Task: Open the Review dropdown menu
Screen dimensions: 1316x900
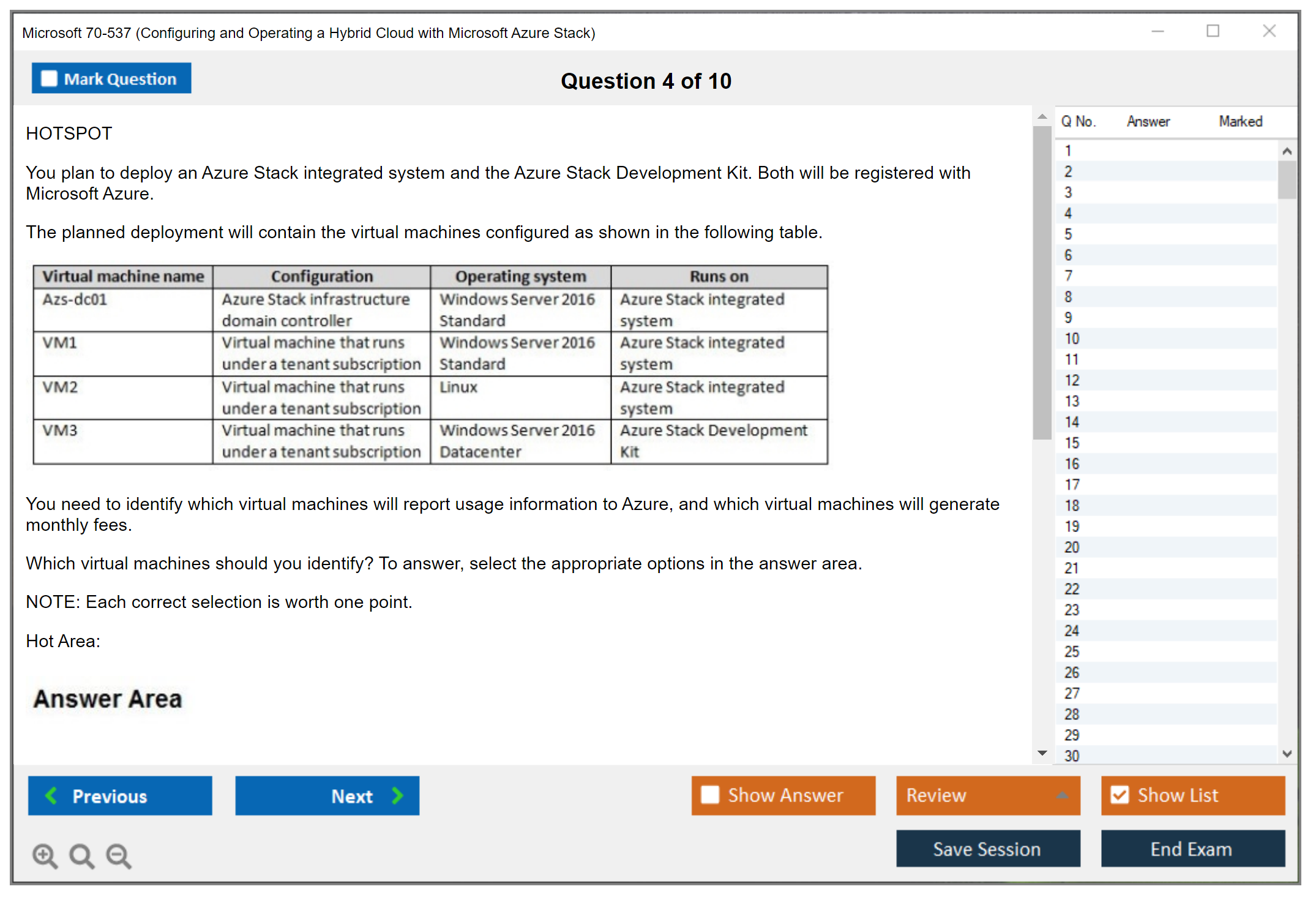Action: [x=1062, y=795]
